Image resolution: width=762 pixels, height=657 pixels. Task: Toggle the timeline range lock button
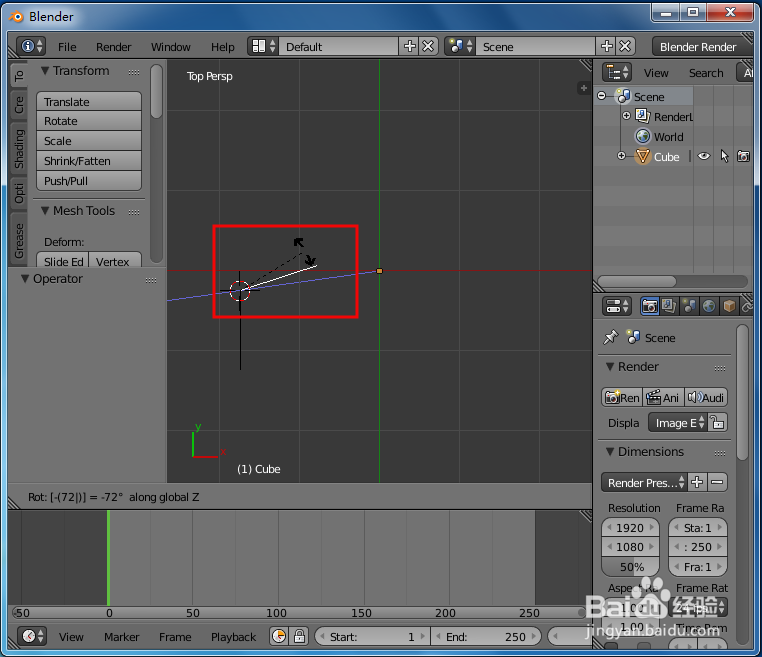[299, 636]
